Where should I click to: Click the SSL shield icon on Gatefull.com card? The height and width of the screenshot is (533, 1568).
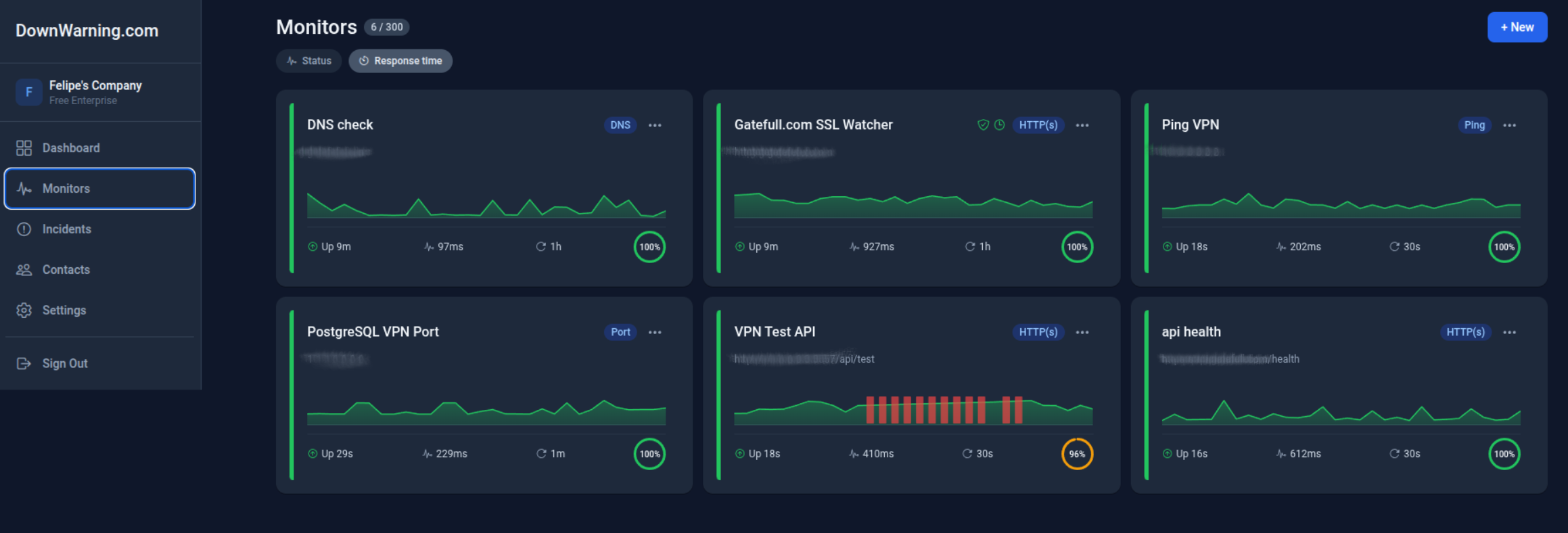coord(983,125)
